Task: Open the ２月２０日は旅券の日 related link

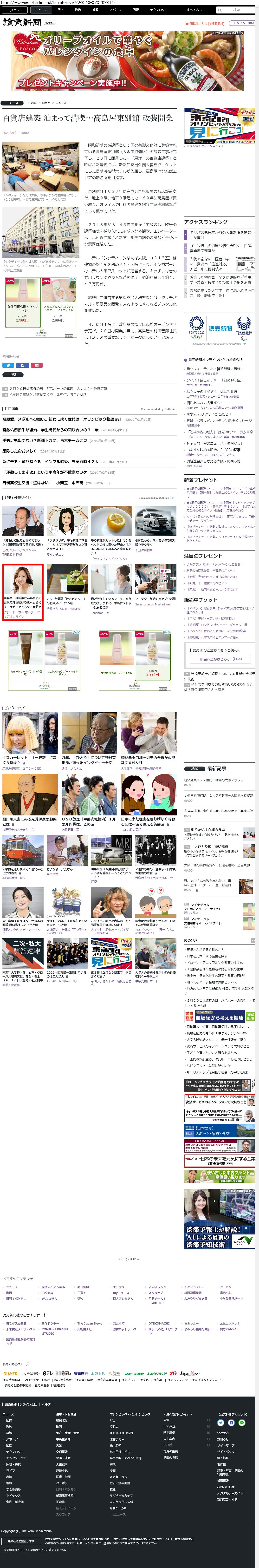Action: tap(58, 388)
